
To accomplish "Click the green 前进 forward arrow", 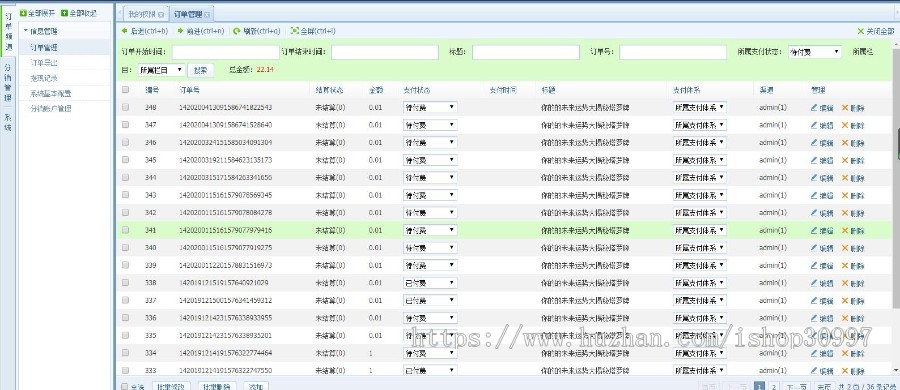I will (x=180, y=31).
